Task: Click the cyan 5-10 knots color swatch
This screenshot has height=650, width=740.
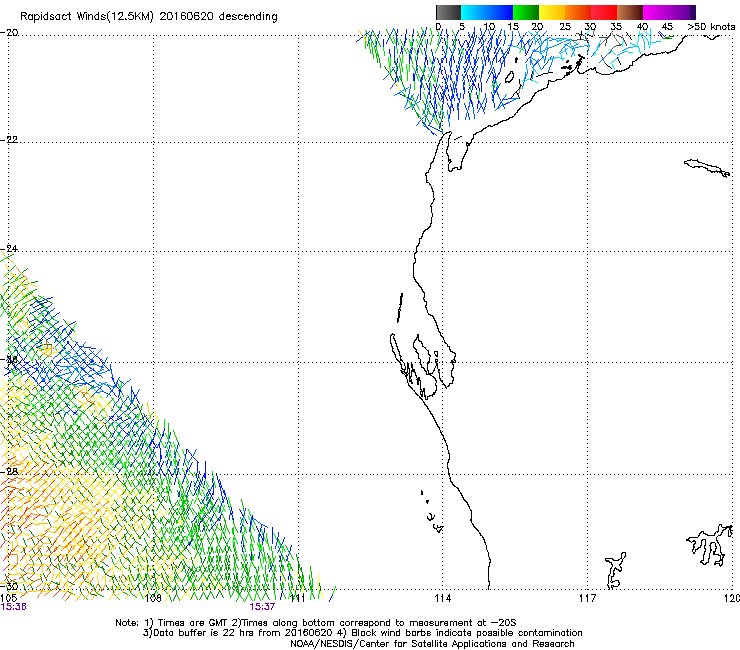Action: 474,12
